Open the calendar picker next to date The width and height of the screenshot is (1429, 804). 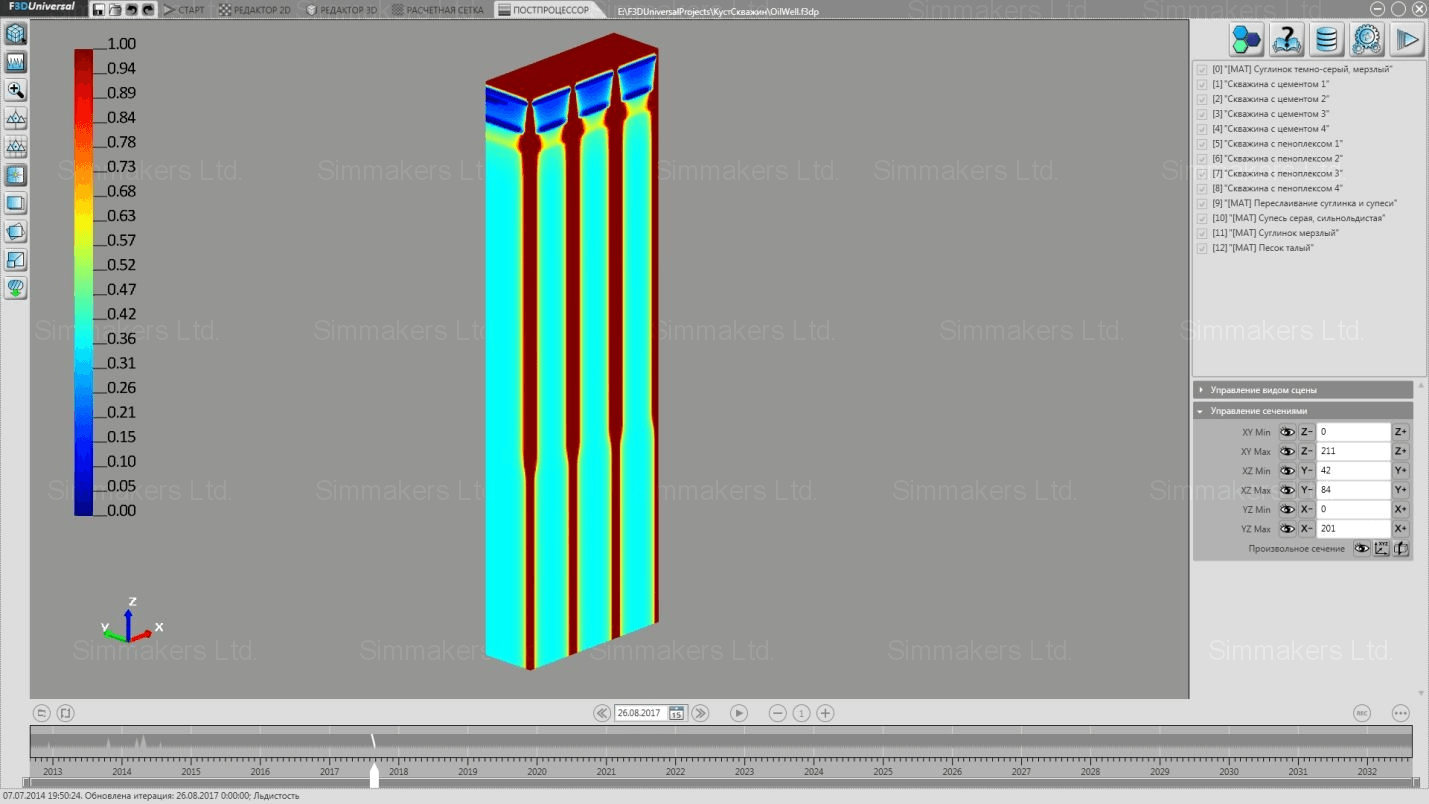tap(676, 713)
